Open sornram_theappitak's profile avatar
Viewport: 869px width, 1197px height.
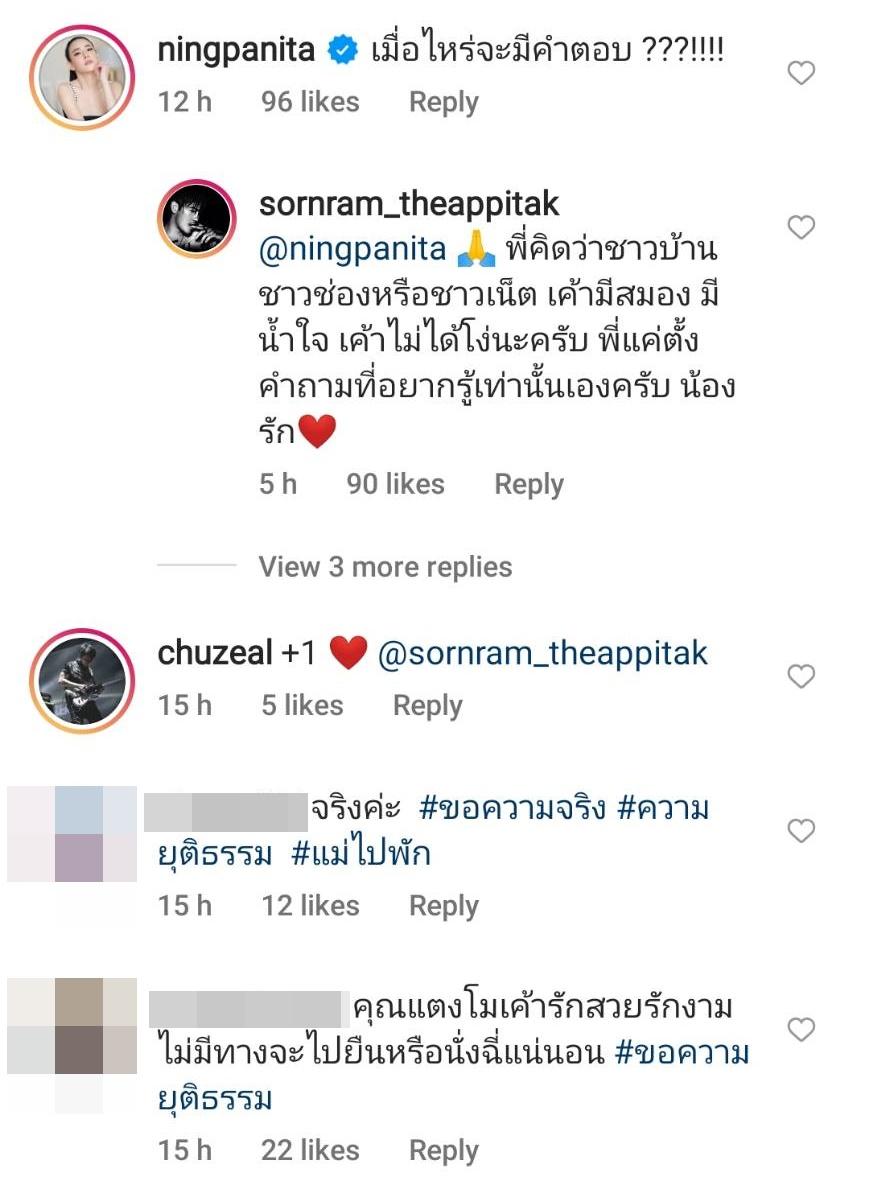(196, 218)
